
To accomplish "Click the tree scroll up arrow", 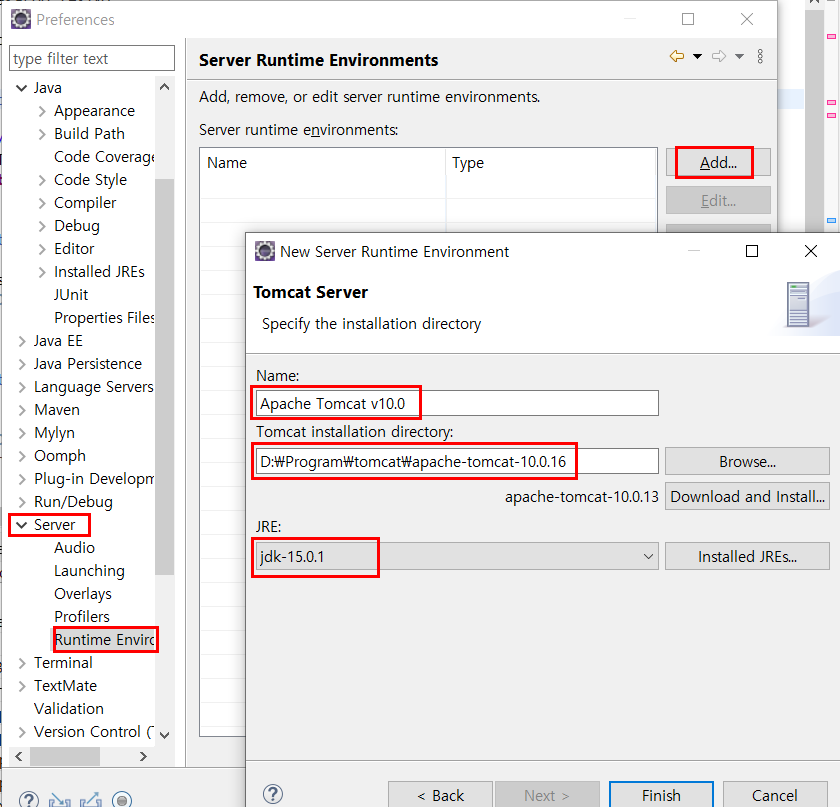I will point(164,87).
